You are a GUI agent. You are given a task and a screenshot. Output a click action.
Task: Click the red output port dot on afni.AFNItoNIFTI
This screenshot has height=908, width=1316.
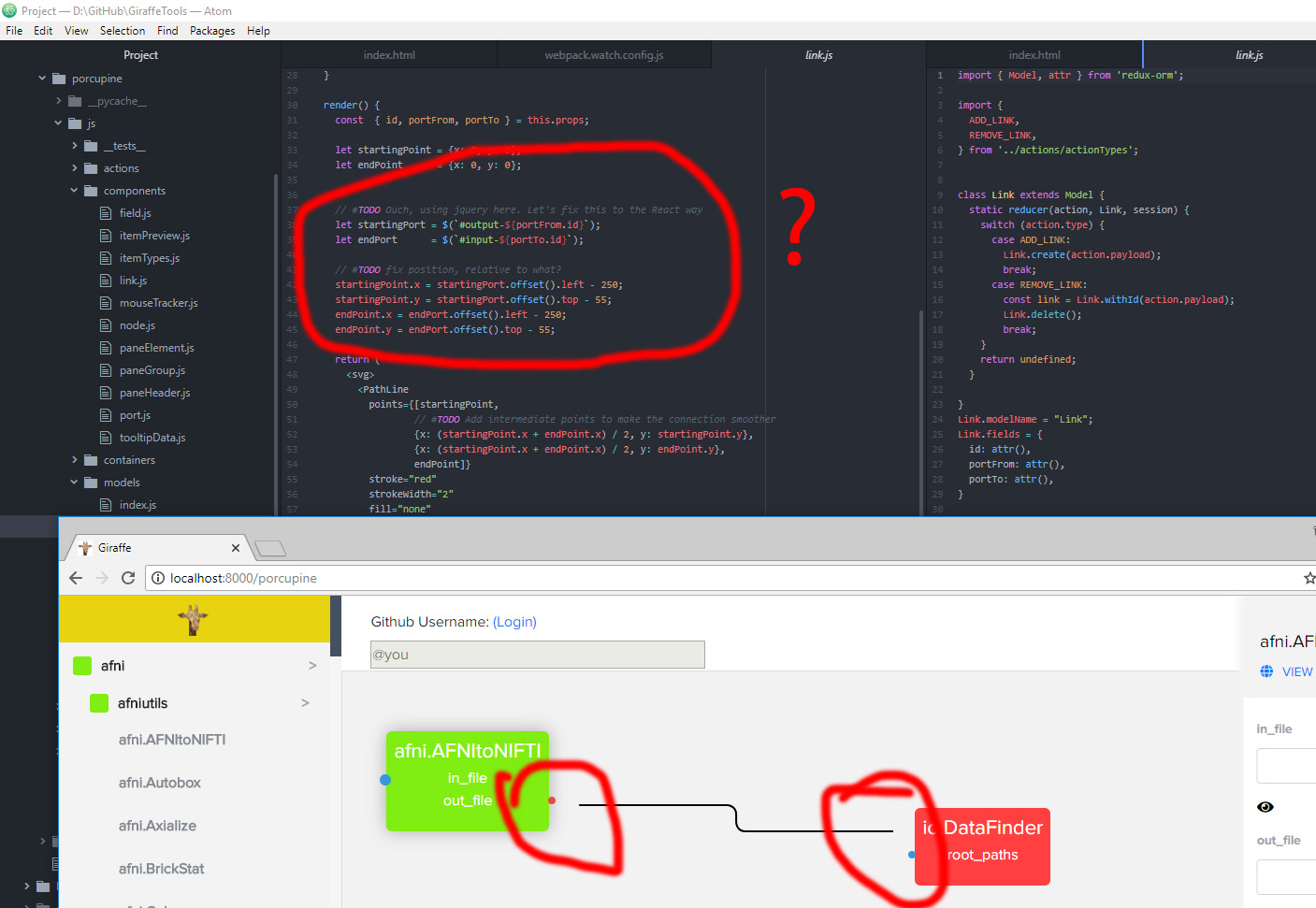(551, 800)
